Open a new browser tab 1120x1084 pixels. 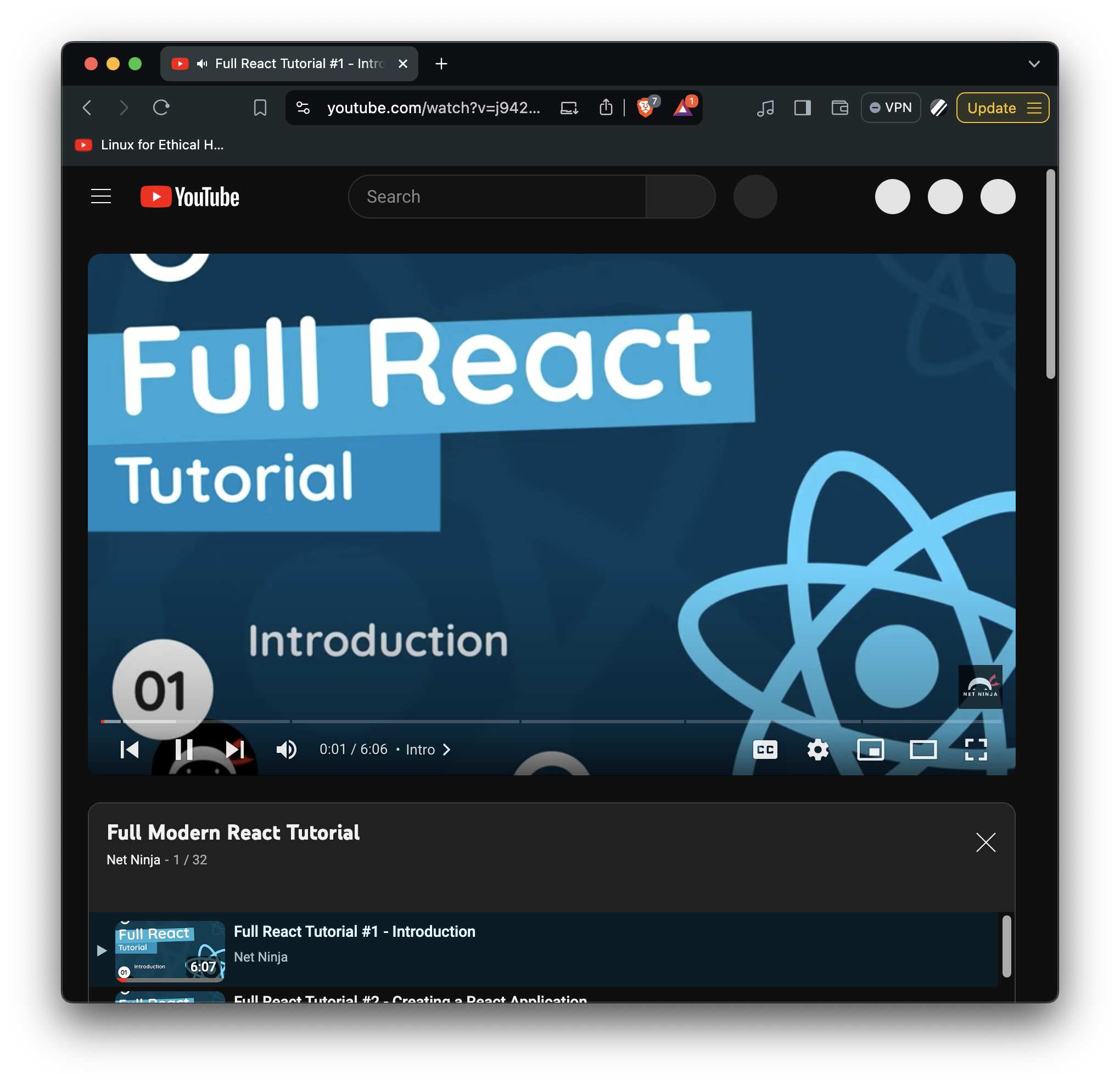pyautogui.click(x=441, y=64)
